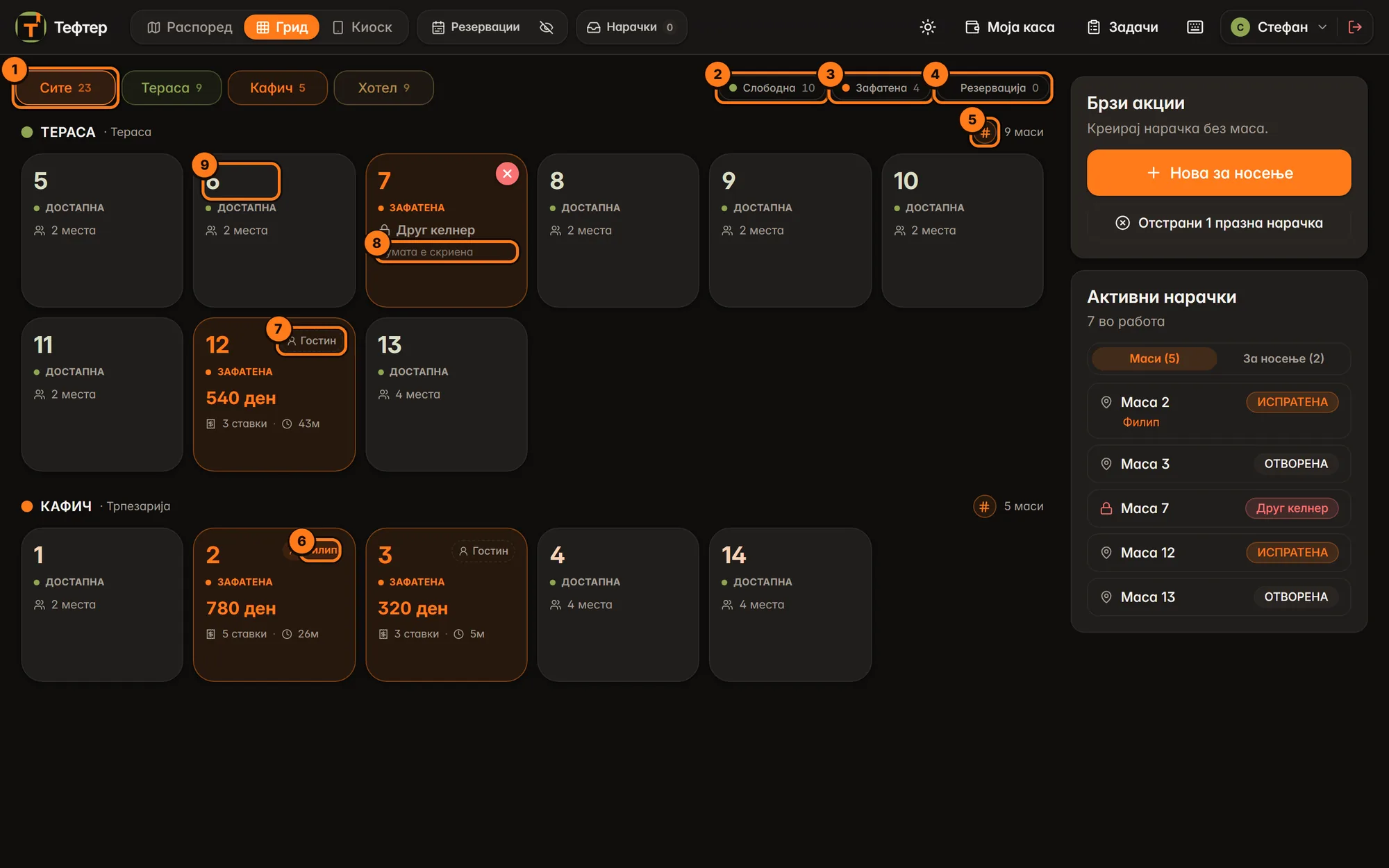Click the red X on table 7
This screenshot has height=868, width=1389.
point(508,174)
